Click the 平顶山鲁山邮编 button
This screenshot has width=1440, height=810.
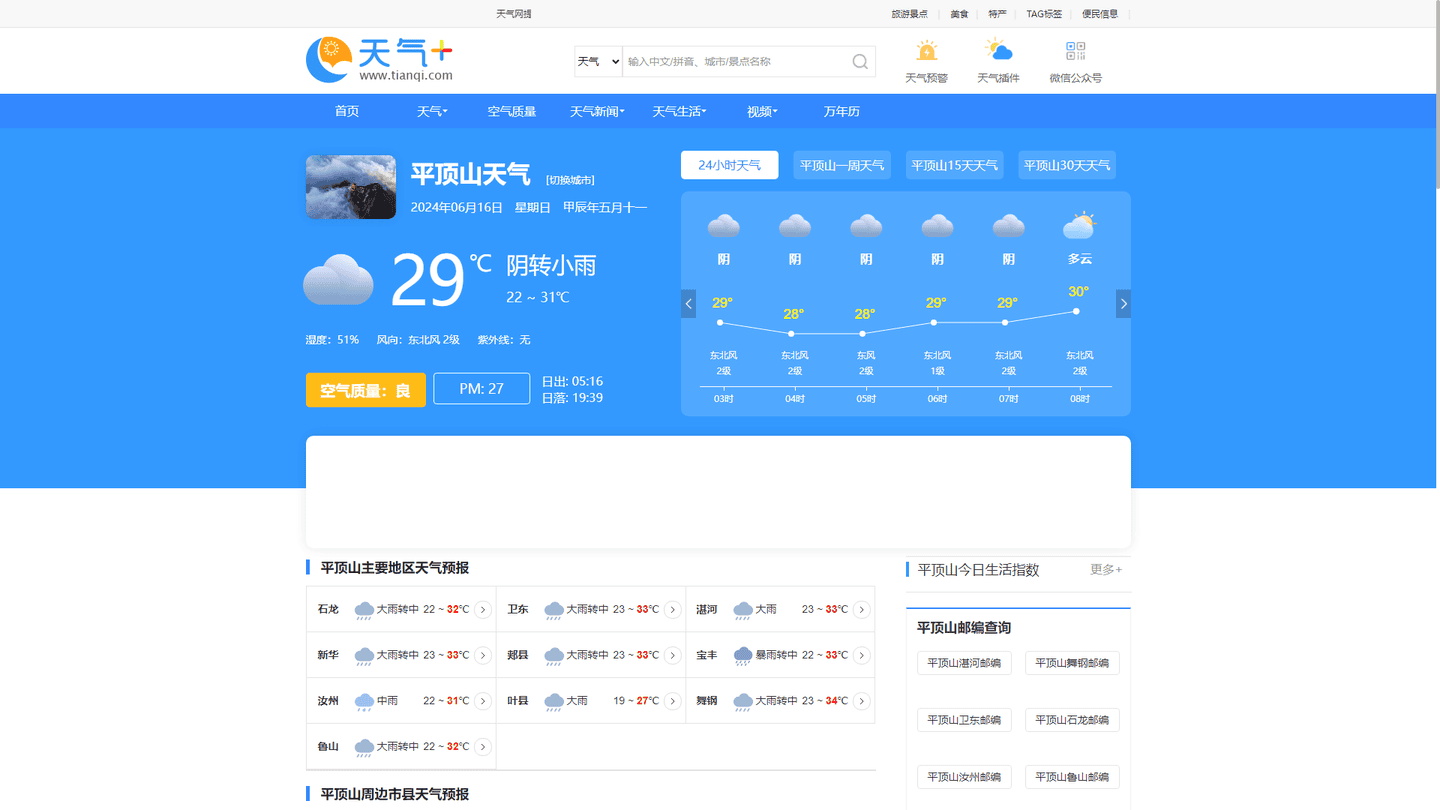pos(1072,777)
